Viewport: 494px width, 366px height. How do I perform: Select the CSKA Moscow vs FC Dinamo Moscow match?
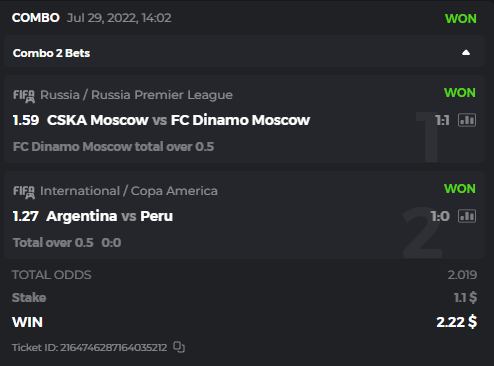pos(178,120)
